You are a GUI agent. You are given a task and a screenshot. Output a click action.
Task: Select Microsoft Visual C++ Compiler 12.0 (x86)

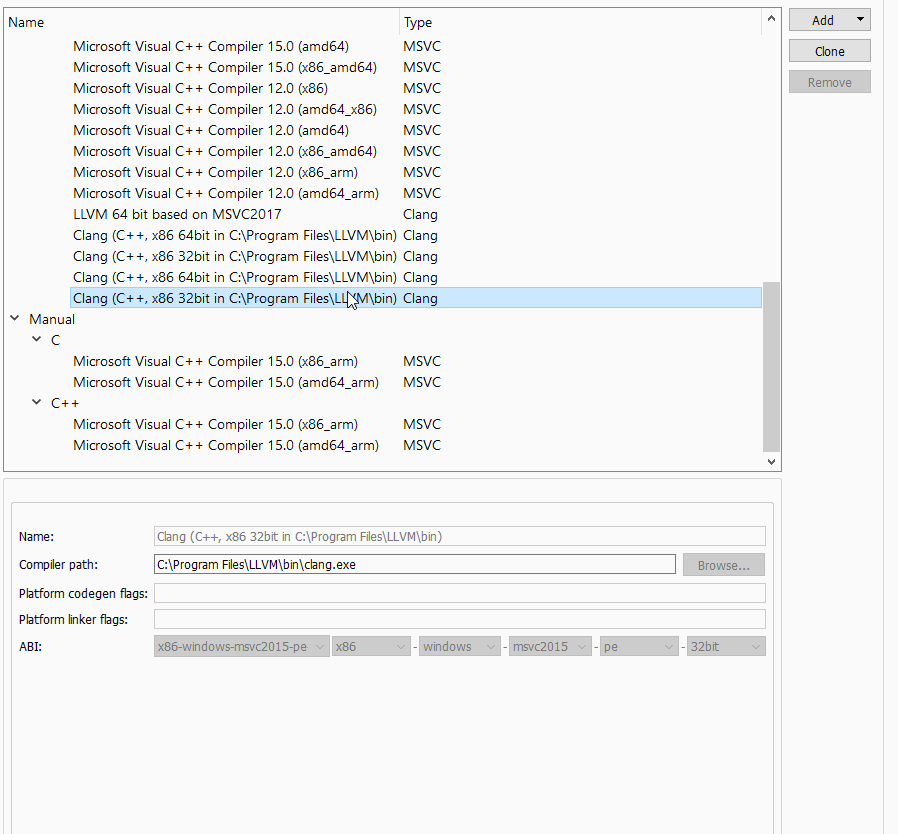pos(200,88)
